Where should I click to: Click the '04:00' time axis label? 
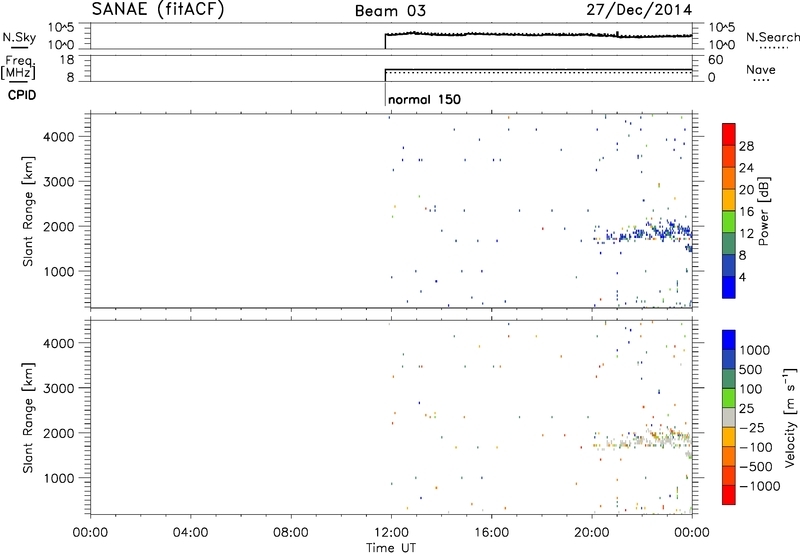tap(190, 533)
